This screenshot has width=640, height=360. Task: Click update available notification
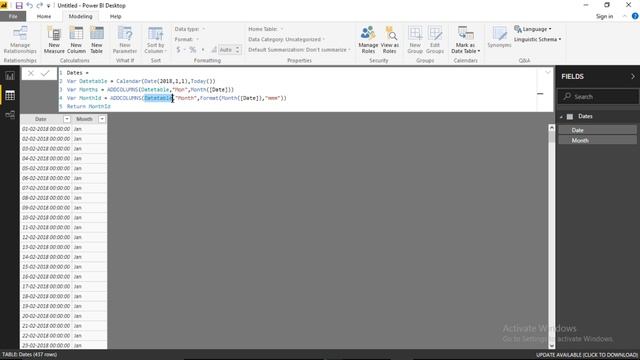pos(587,355)
